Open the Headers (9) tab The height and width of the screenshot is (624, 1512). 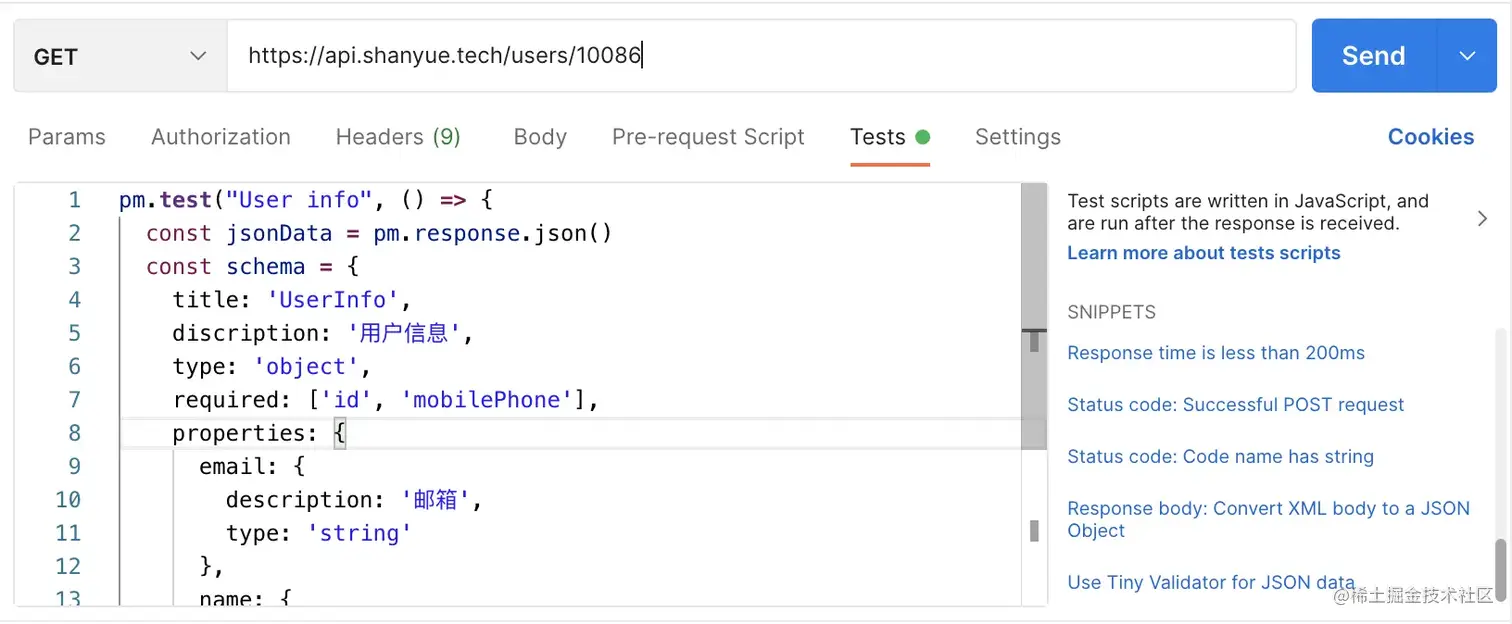398,137
